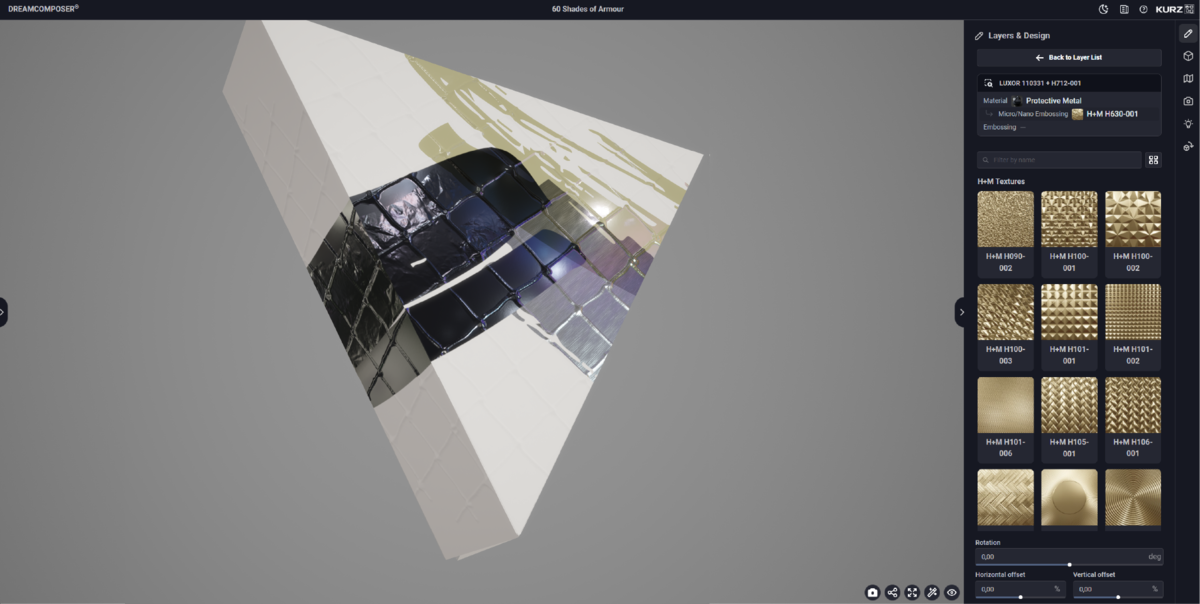
Task: Expand the left collapsed side panel
Action: [3, 312]
